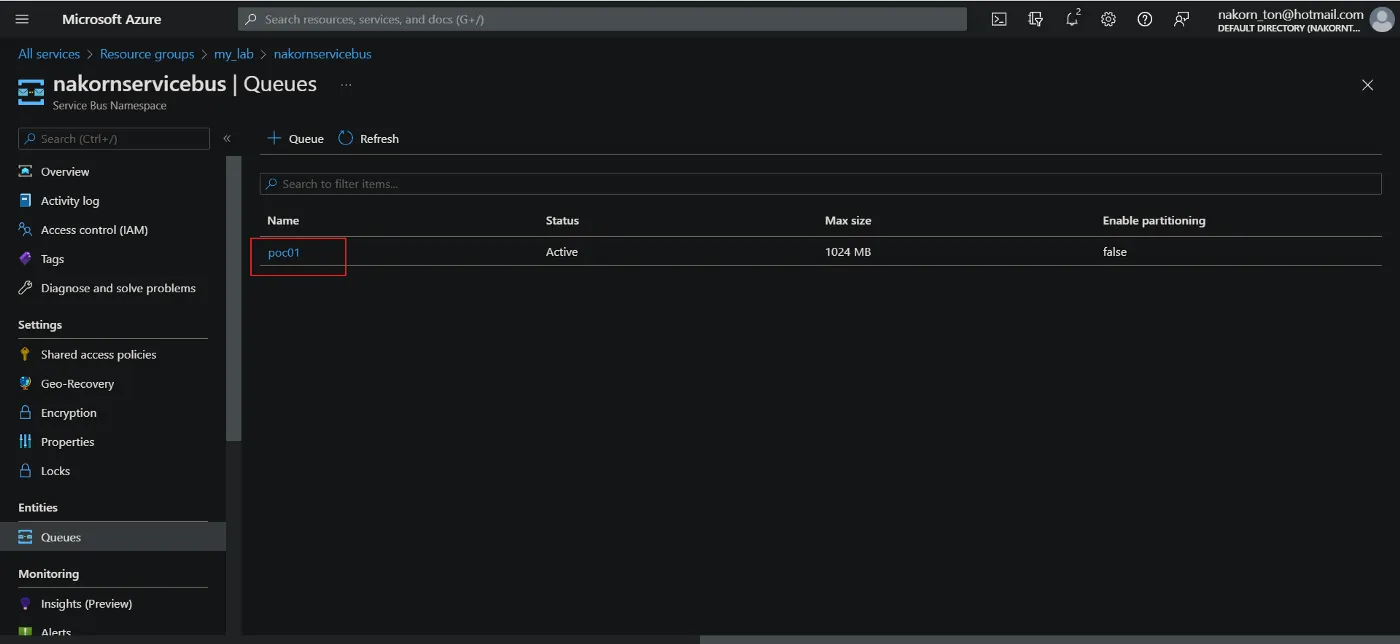Click the Geo-Recovery globe icon
This screenshot has width=1400, height=644.
point(26,383)
